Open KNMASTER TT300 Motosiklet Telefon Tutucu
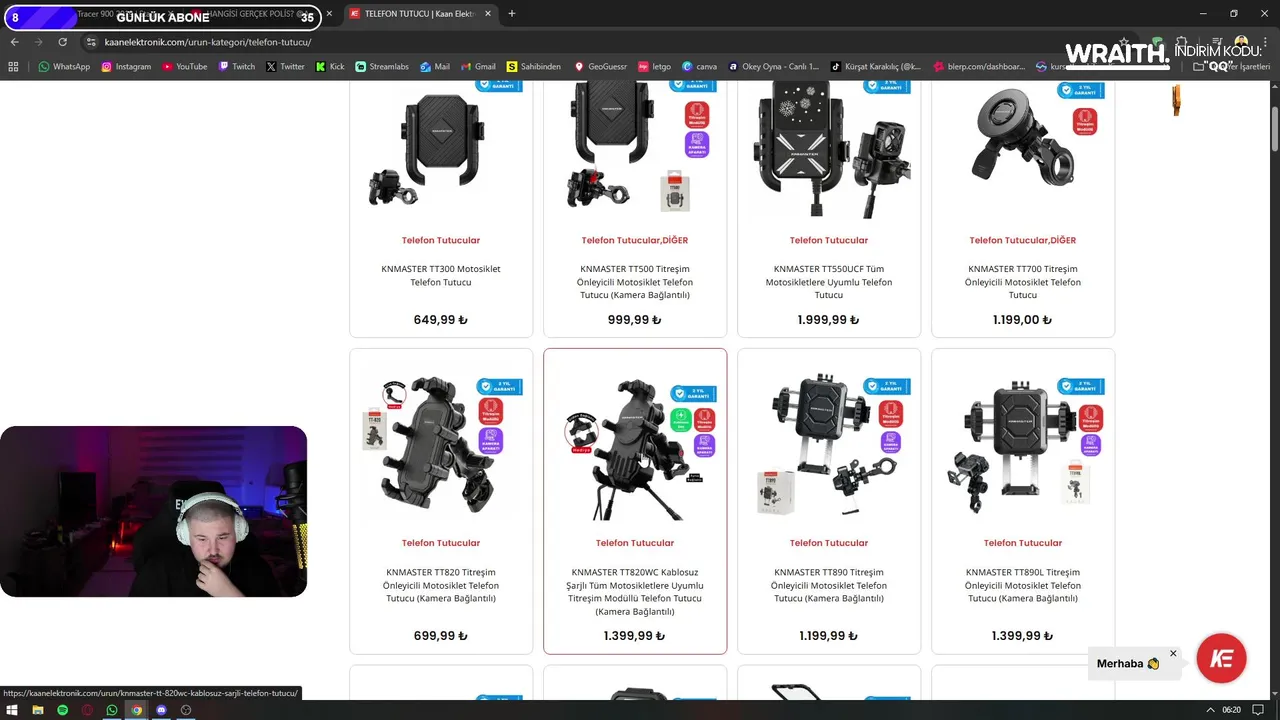Viewport: 1280px width, 720px height. coord(441,275)
